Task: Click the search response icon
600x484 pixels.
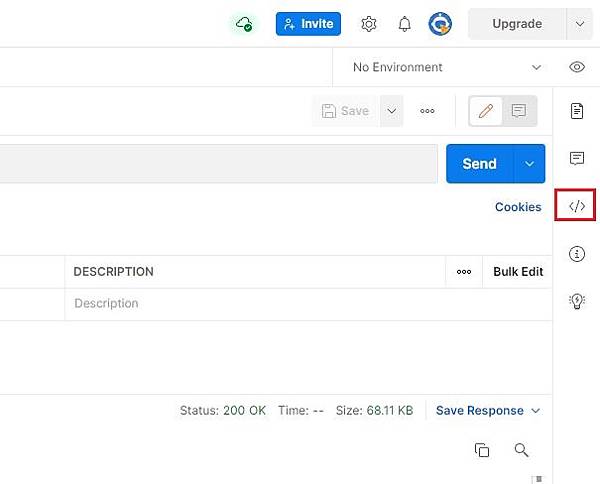Action: [x=521, y=450]
